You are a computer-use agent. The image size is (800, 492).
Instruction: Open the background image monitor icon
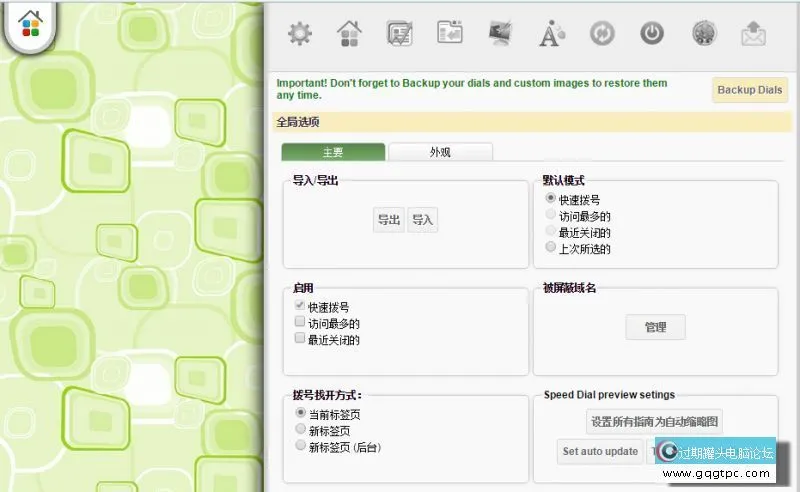[x=500, y=34]
